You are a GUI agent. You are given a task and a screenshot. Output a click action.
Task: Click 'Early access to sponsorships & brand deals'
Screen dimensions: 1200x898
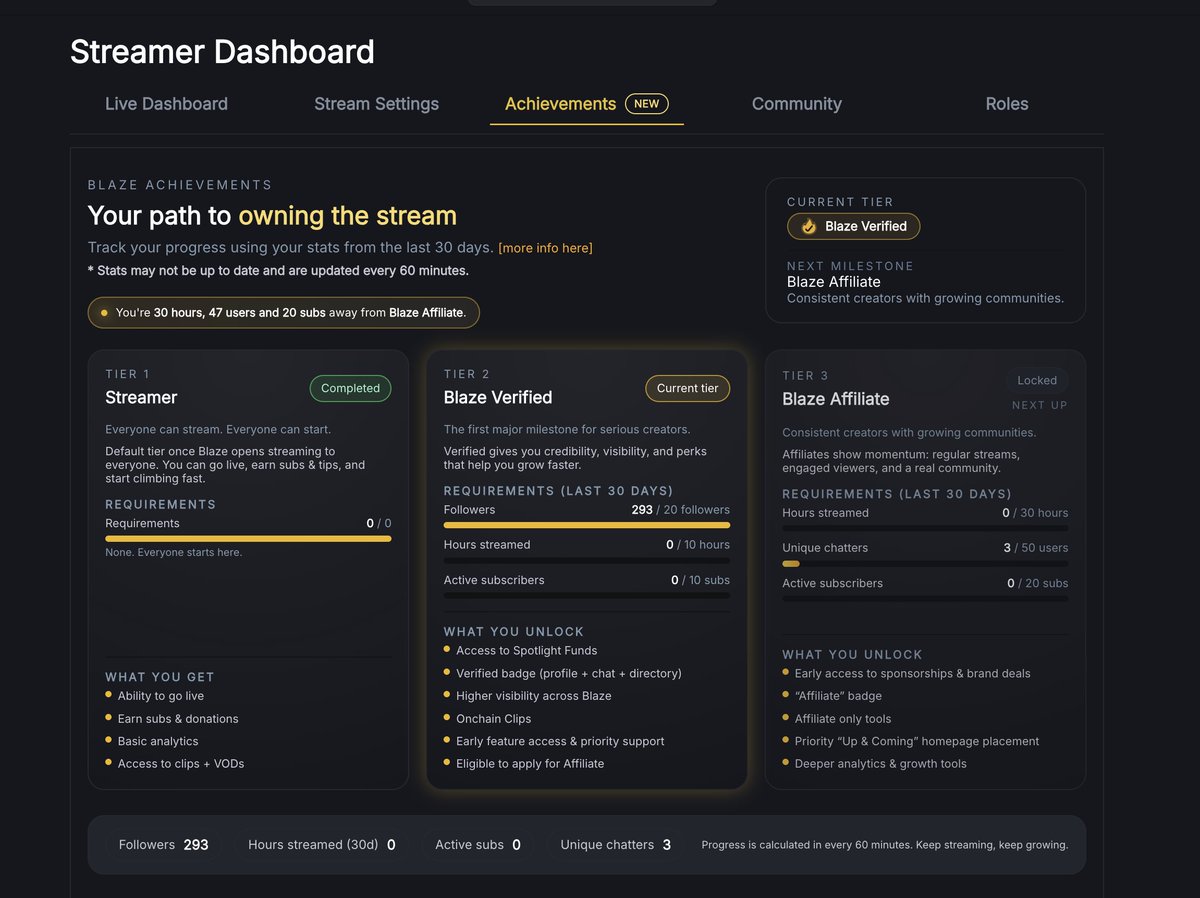point(913,673)
